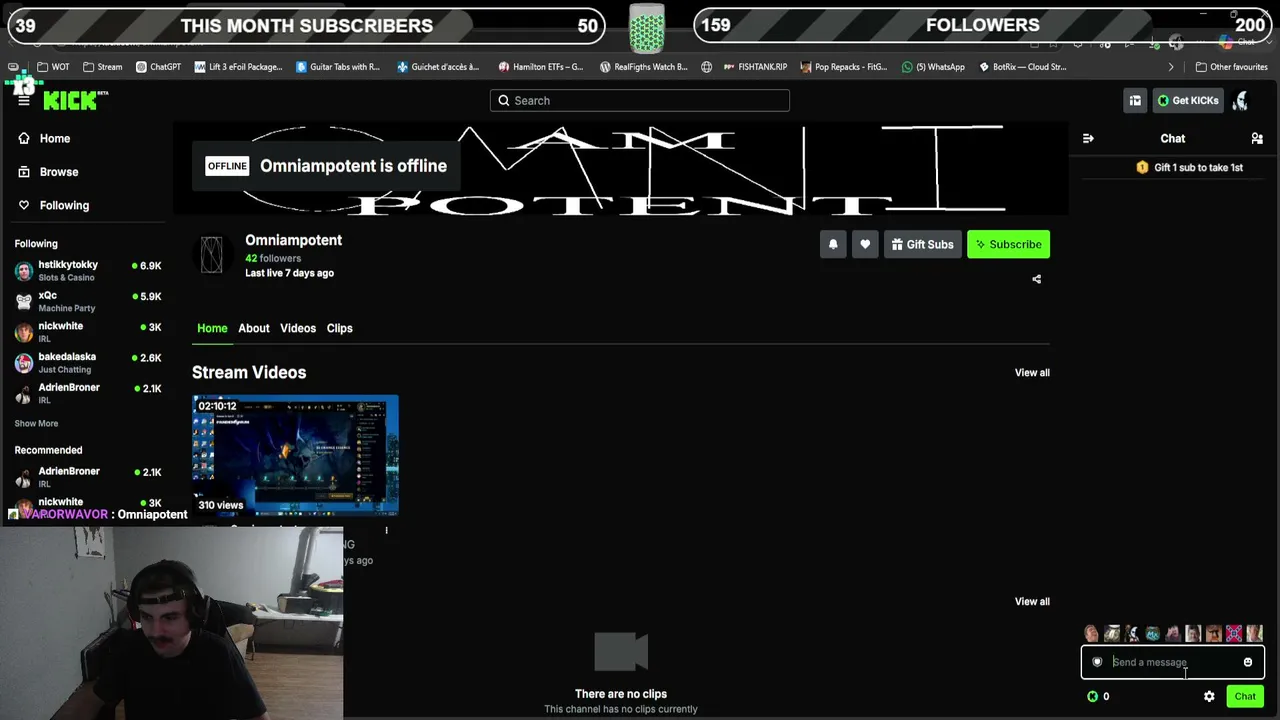Send message with the green Chat button

(x=1245, y=696)
